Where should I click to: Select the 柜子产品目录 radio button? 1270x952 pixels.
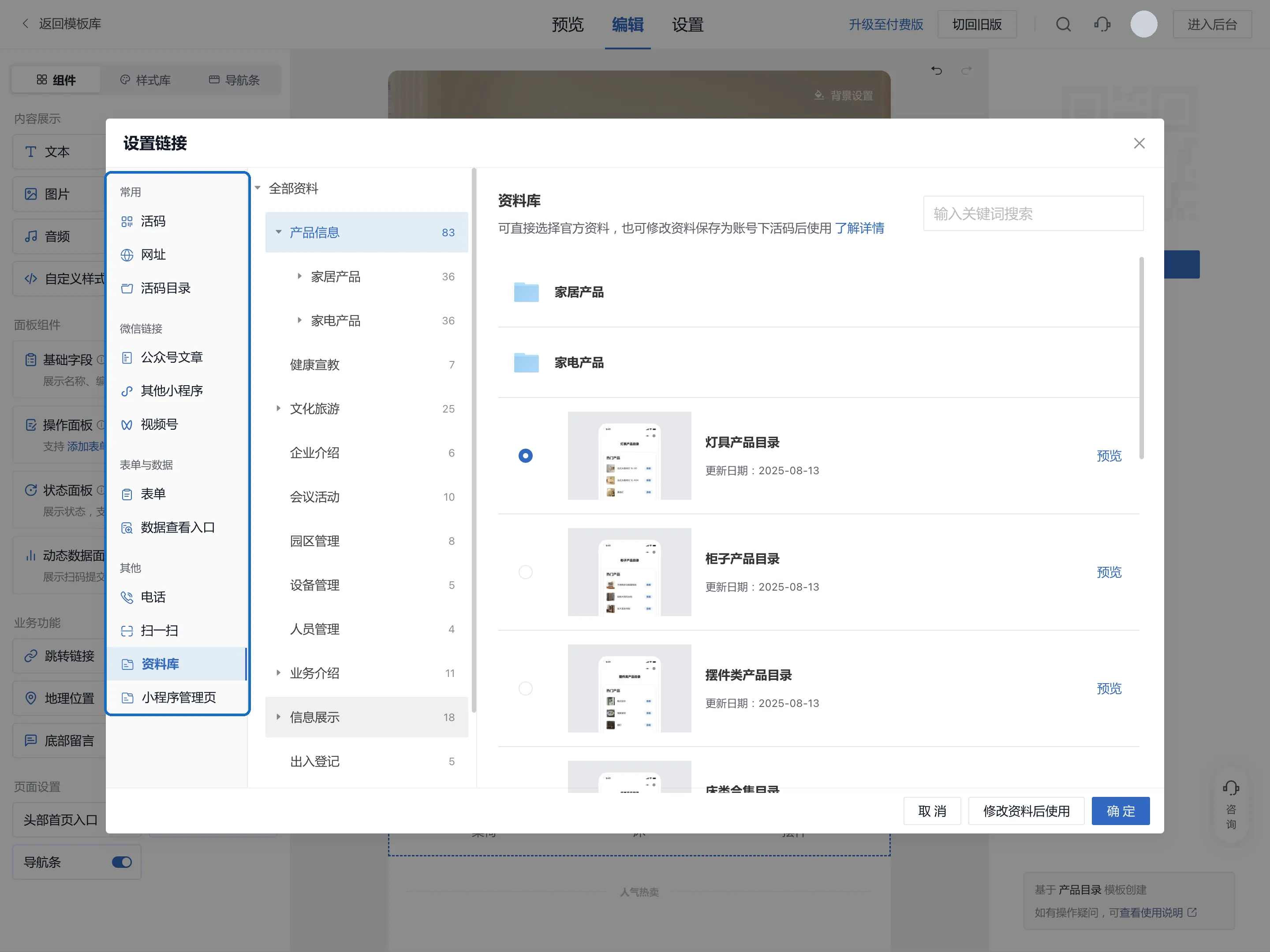click(x=525, y=572)
